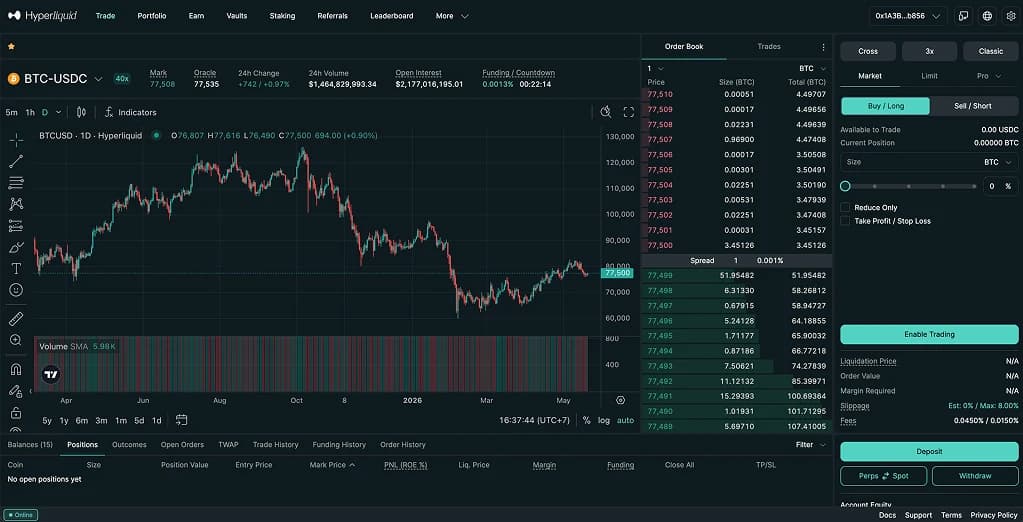Lock all drawing tools

pyautogui.click(x=16, y=413)
